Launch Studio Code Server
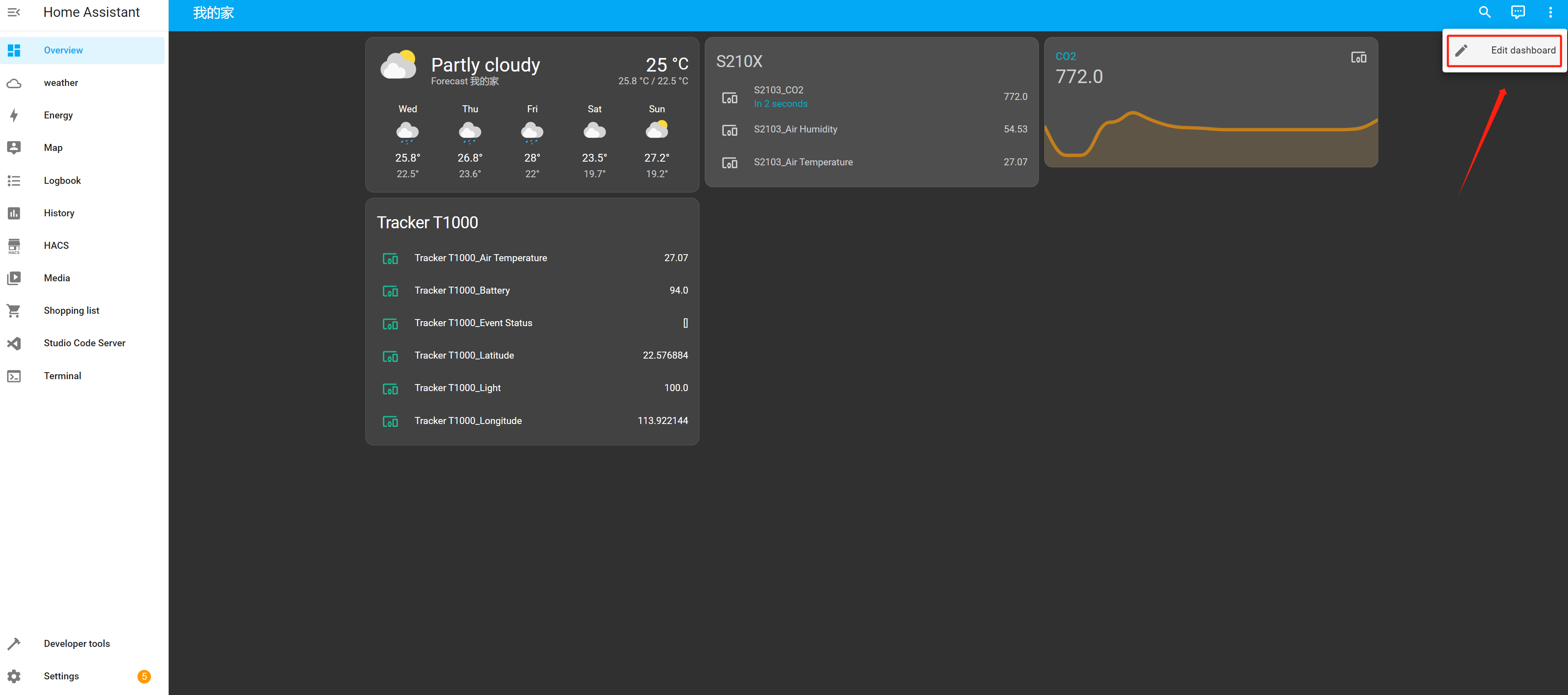Viewport: 1568px width, 695px height. [83, 343]
